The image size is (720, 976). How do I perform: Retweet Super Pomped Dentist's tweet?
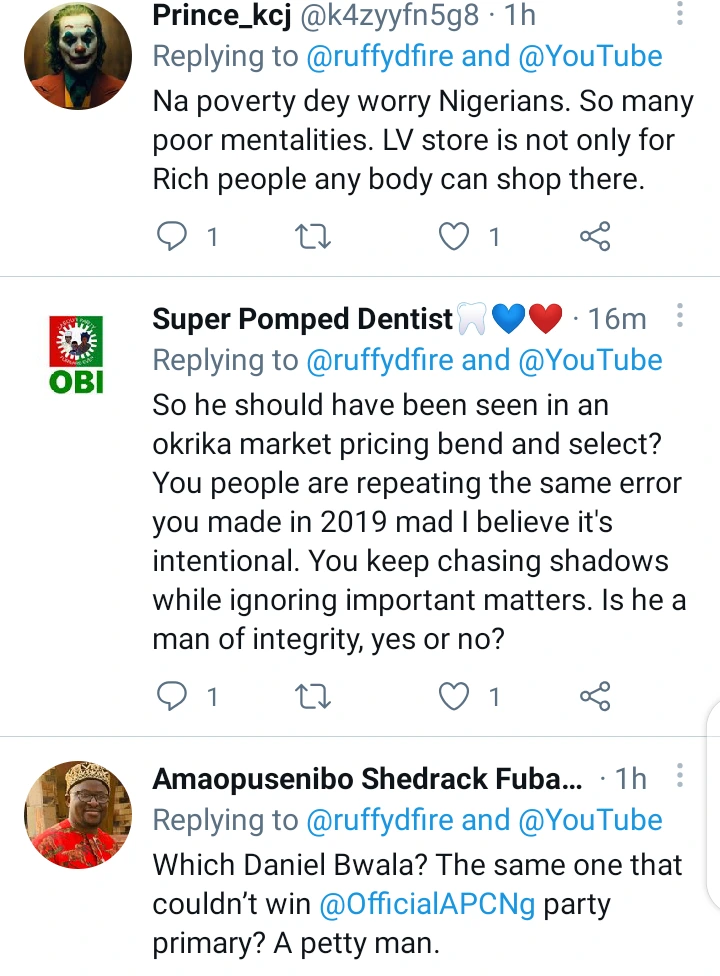pyautogui.click(x=314, y=697)
